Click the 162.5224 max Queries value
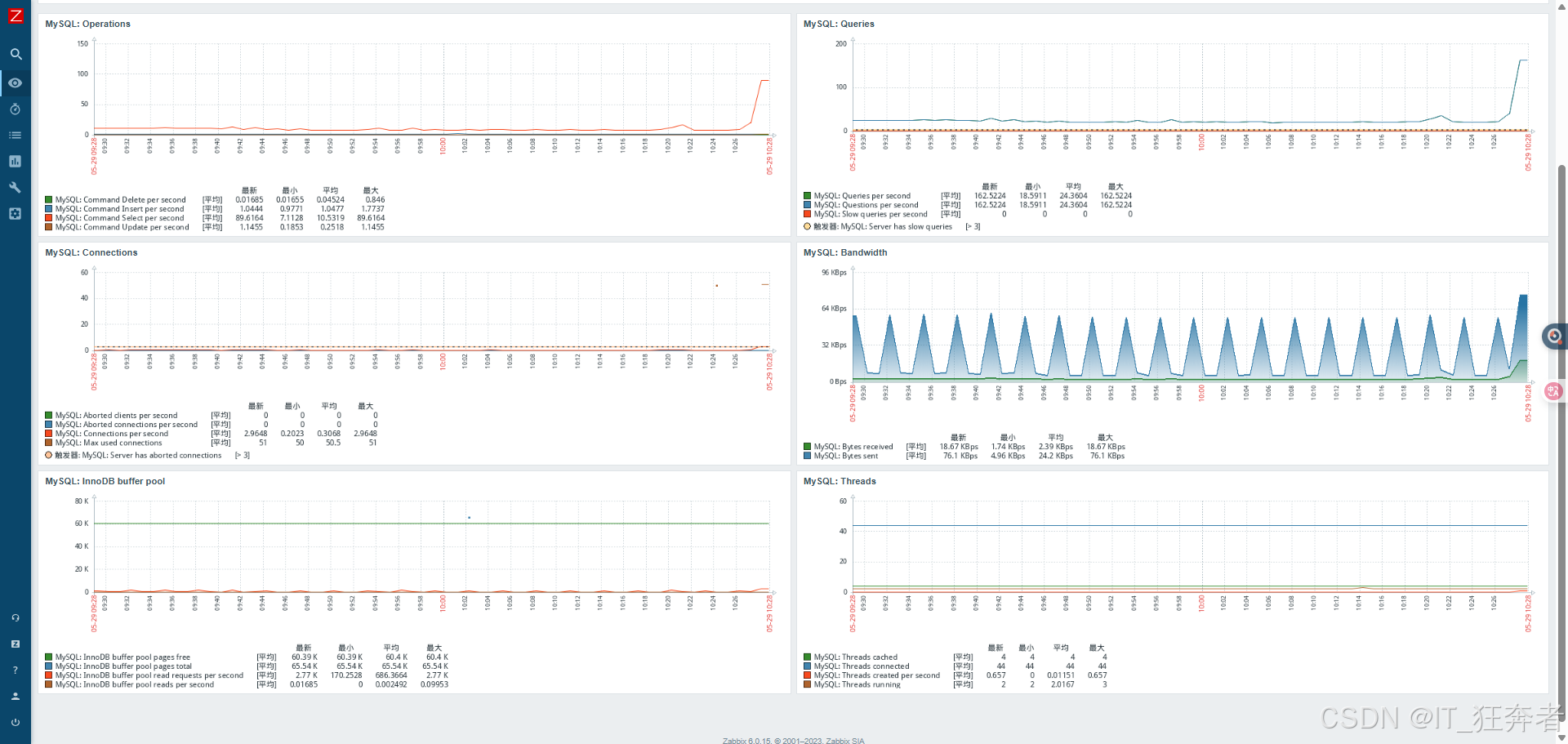This screenshot has width=1568, height=744. (1116, 196)
